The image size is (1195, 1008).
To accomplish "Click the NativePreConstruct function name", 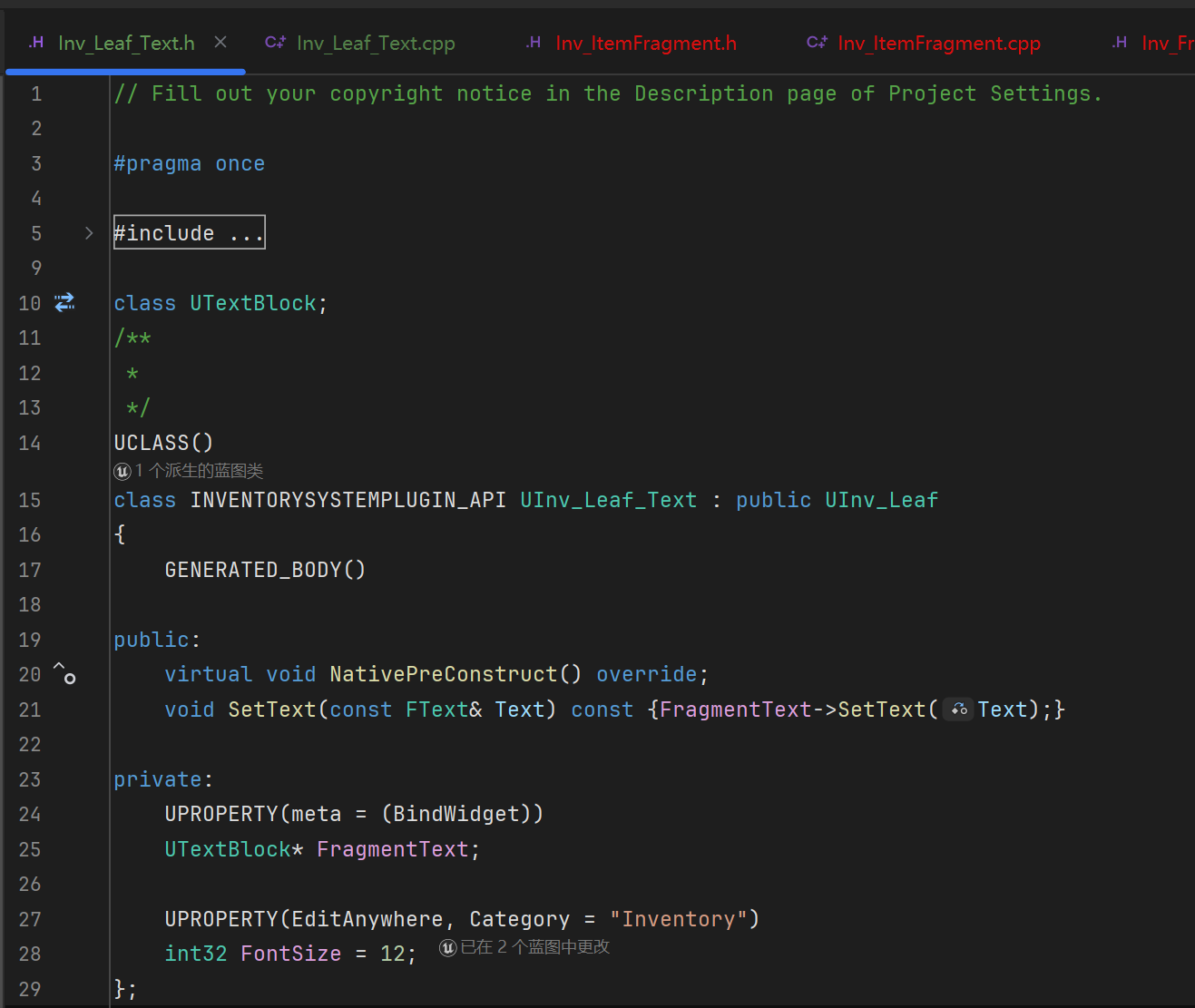I will coord(444,674).
